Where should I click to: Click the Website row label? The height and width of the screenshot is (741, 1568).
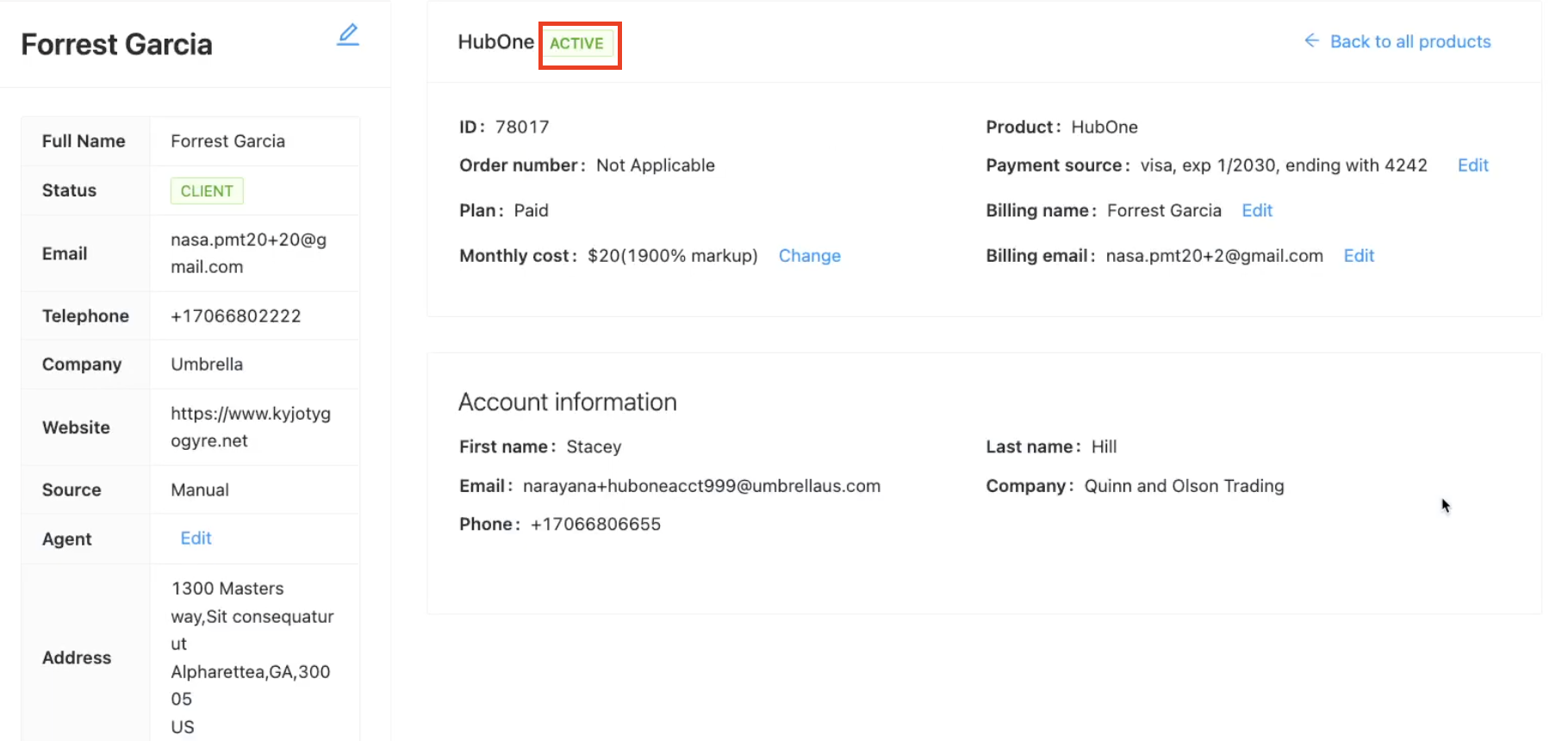[x=76, y=427]
